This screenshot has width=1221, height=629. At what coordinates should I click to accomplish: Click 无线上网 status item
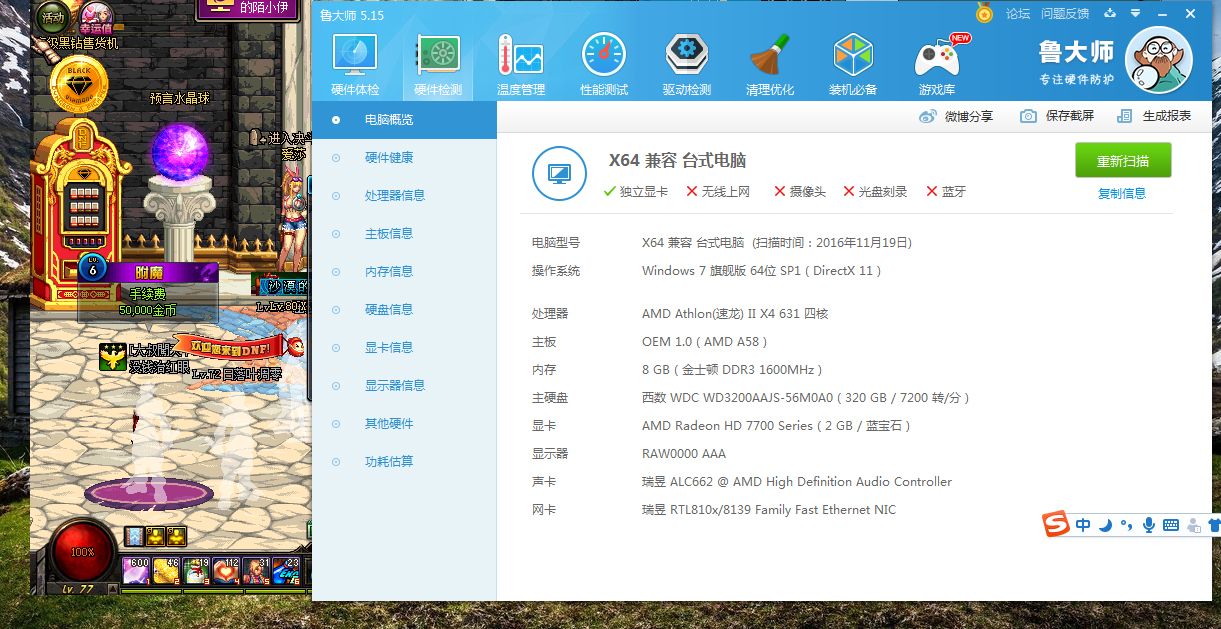click(x=718, y=191)
